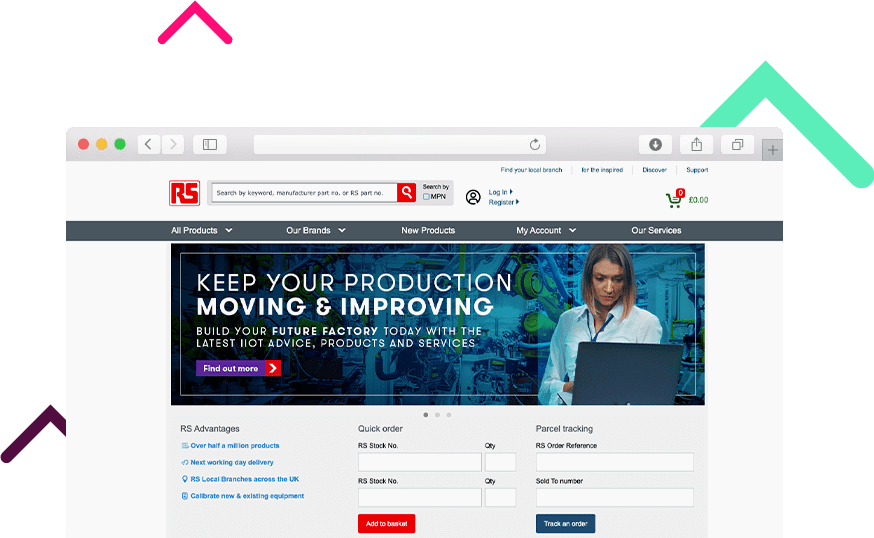Click the red basket count badge
Image resolution: width=874 pixels, height=538 pixels.
(x=680, y=193)
